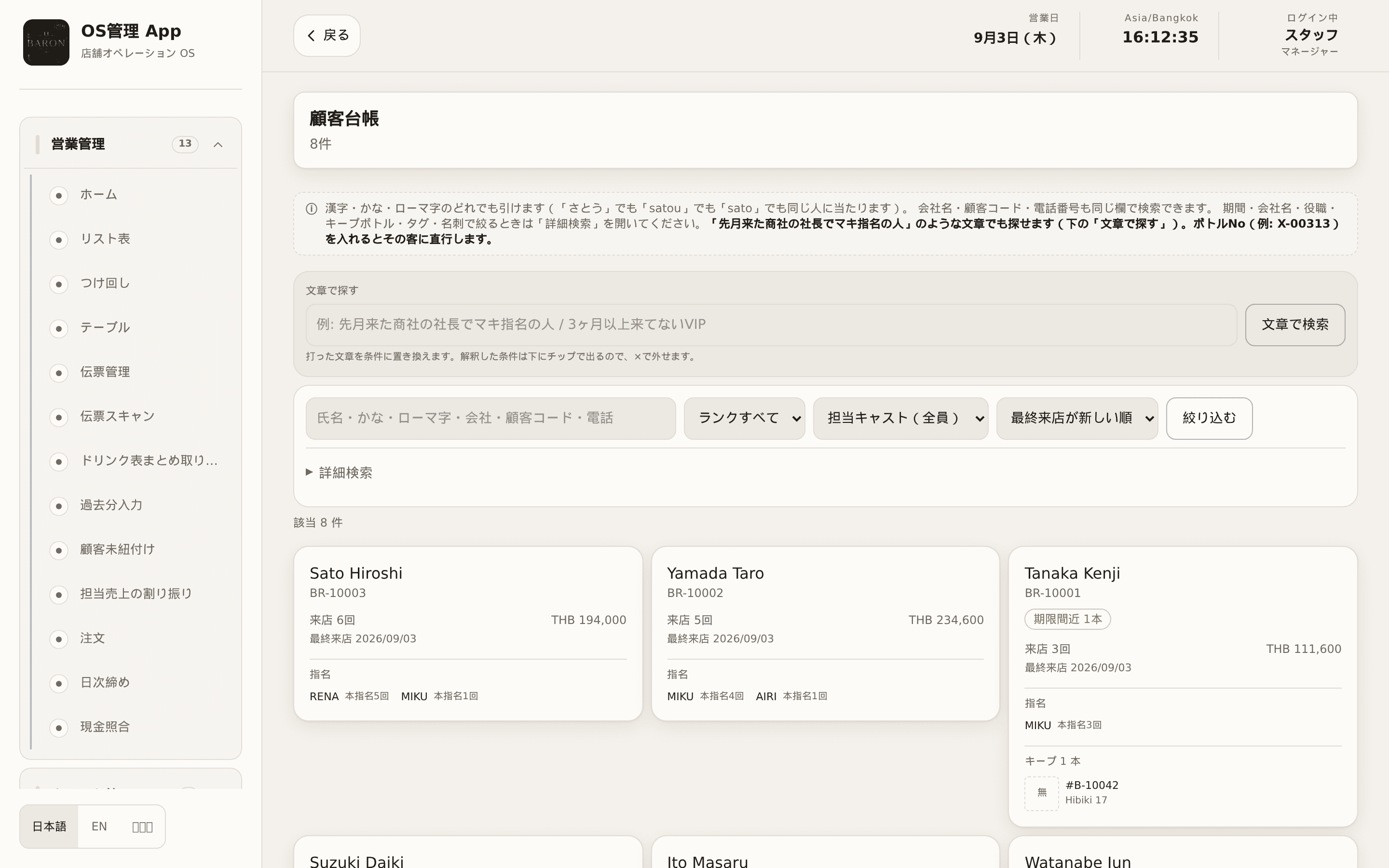Switch language to 日本語
The height and width of the screenshot is (868, 1389).
[49, 826]
